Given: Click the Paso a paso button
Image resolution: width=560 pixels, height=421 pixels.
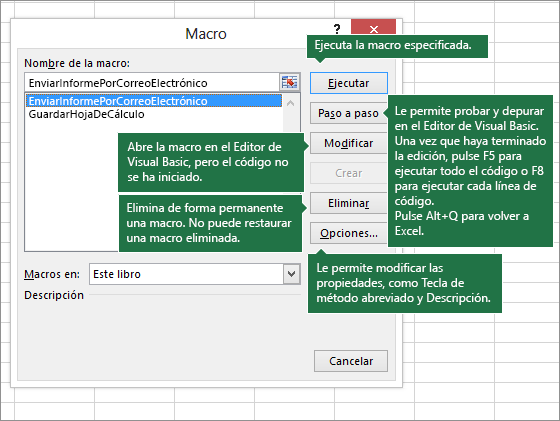Looking at the screenshot, I should (348, 113).
